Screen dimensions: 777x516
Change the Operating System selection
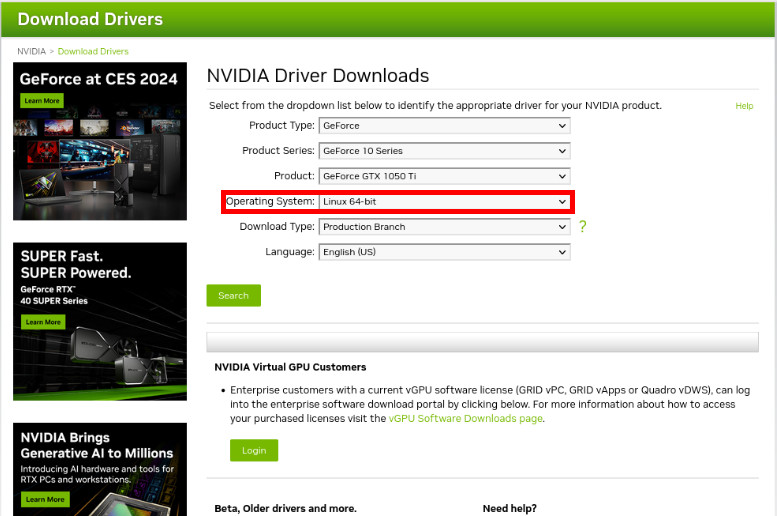444,202
